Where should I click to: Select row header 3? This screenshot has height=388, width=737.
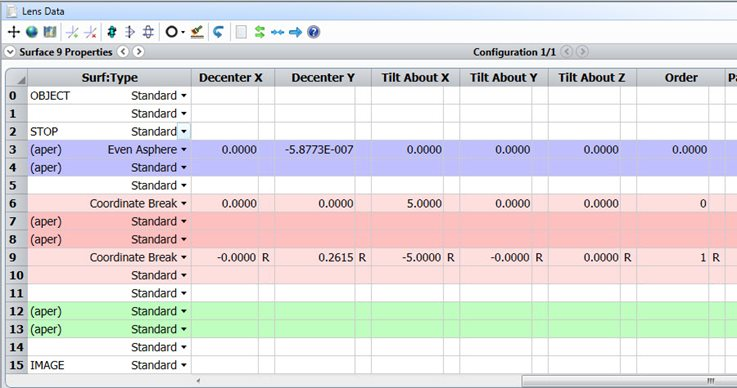click(x=16, y=150)
